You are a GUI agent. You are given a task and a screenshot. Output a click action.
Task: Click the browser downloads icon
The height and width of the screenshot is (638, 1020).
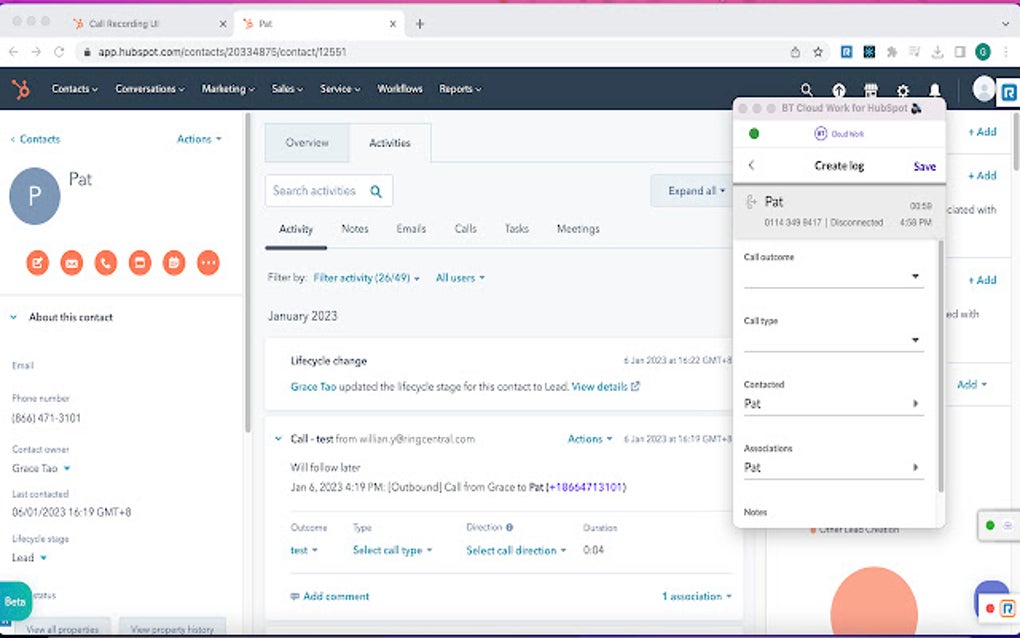pos(937,52)
